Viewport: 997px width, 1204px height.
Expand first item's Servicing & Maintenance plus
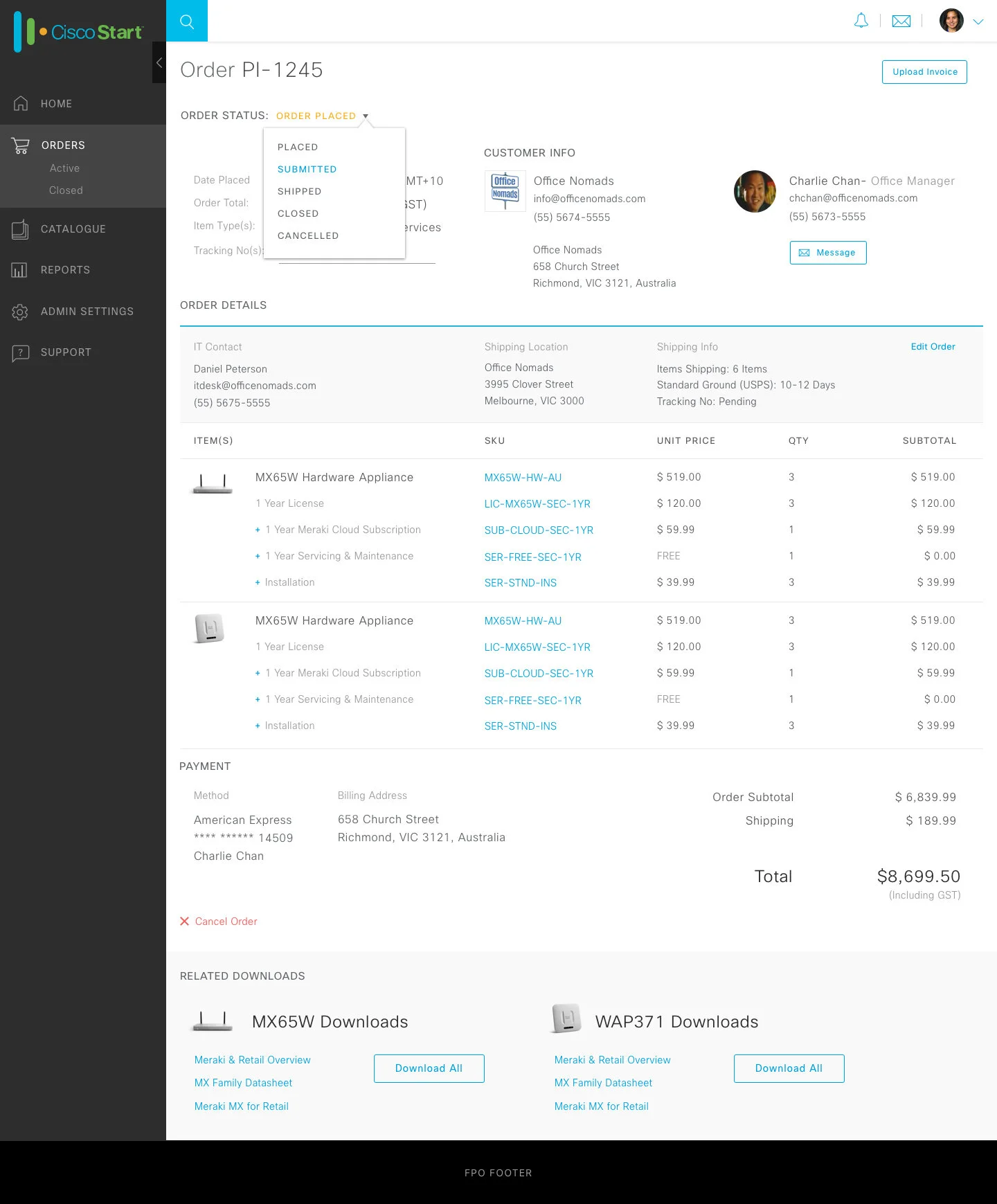point(258,557)
